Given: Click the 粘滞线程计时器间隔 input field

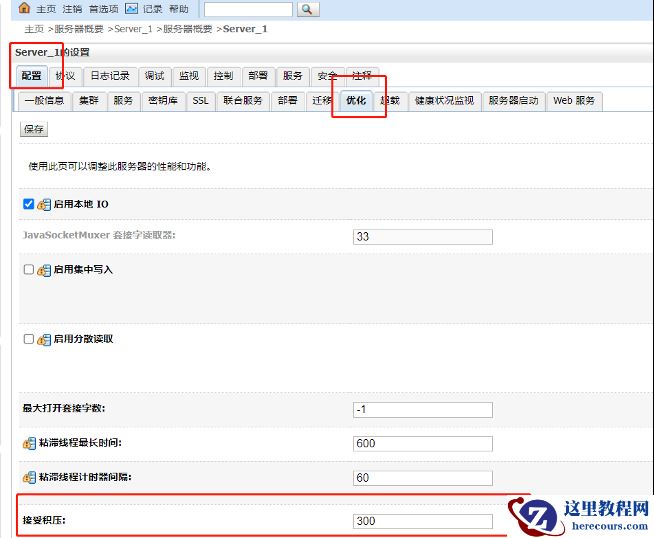Looking at the screenshot, I should [423, 478].
